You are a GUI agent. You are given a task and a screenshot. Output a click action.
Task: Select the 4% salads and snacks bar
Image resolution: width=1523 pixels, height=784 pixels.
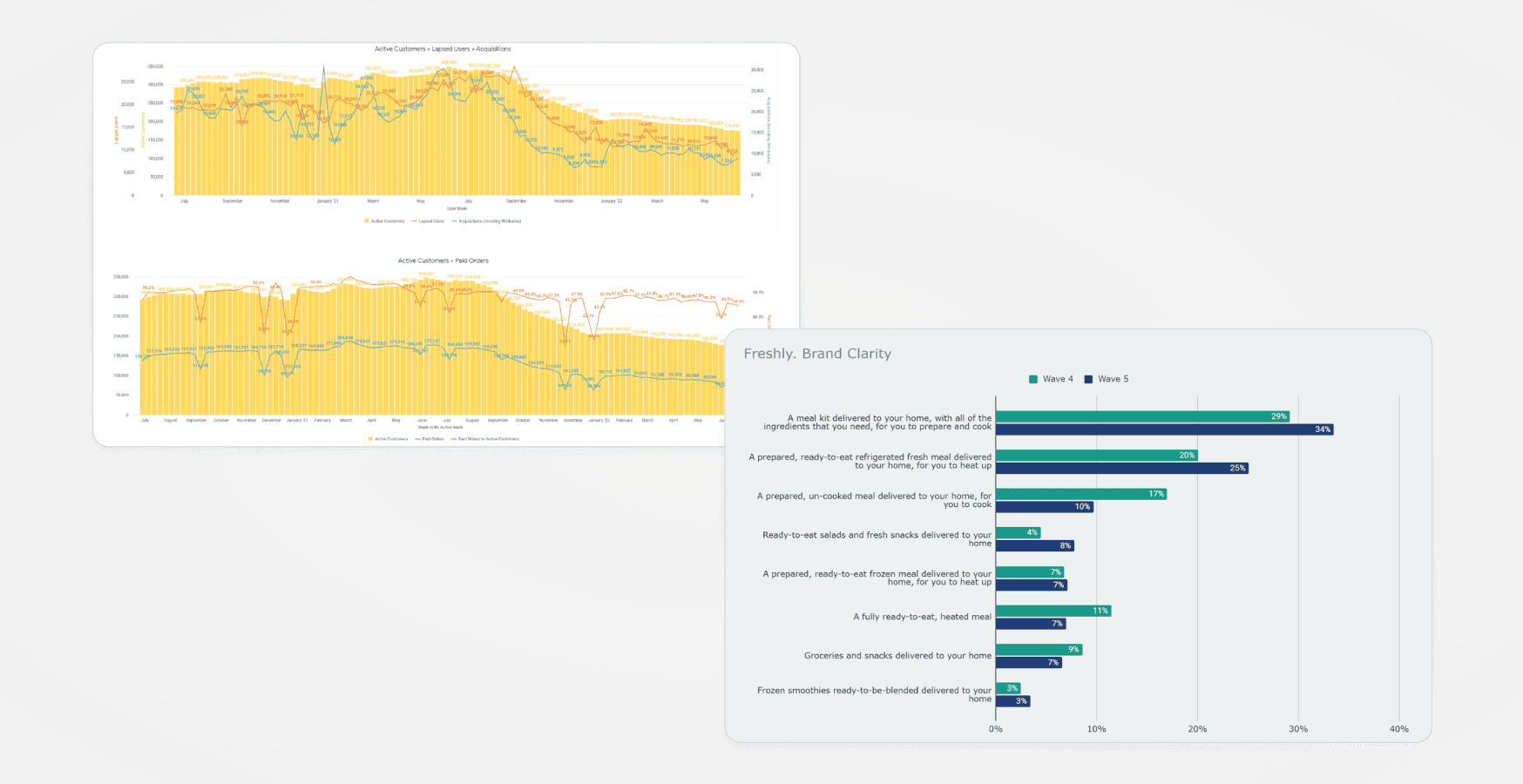point(1018,532)
